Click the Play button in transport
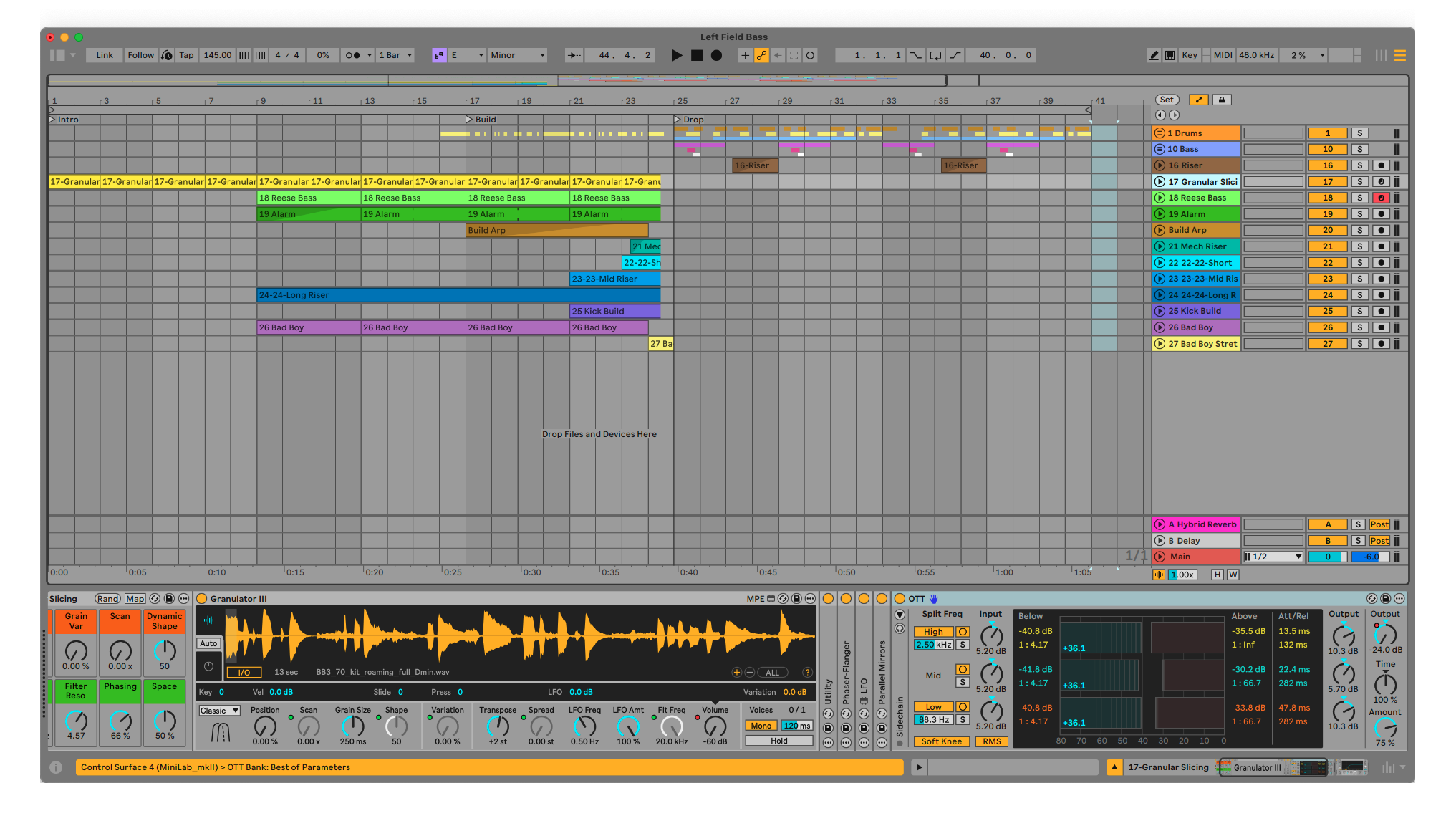This screenshot has width=1456, height=836. (676, 55)
